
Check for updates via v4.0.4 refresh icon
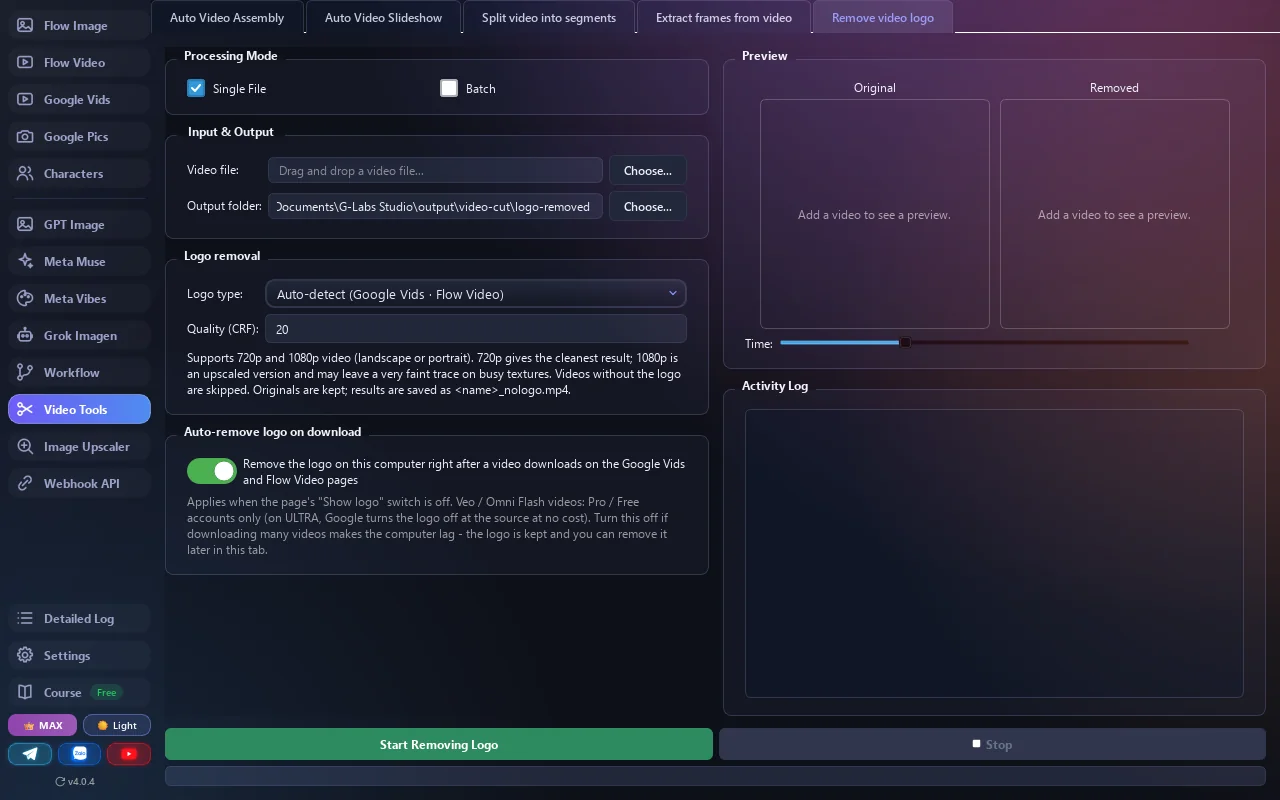(75, 782)
